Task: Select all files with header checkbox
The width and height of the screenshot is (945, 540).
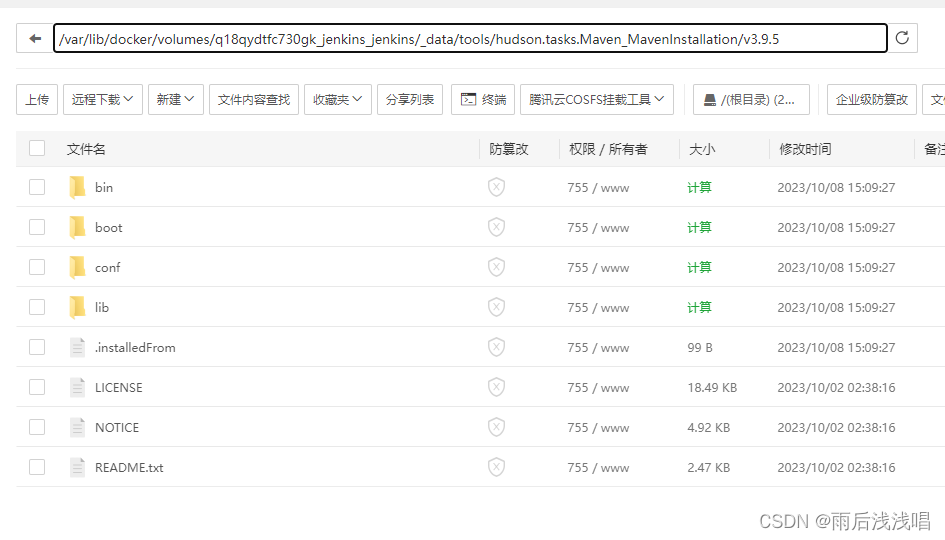Action: point(37,148)
